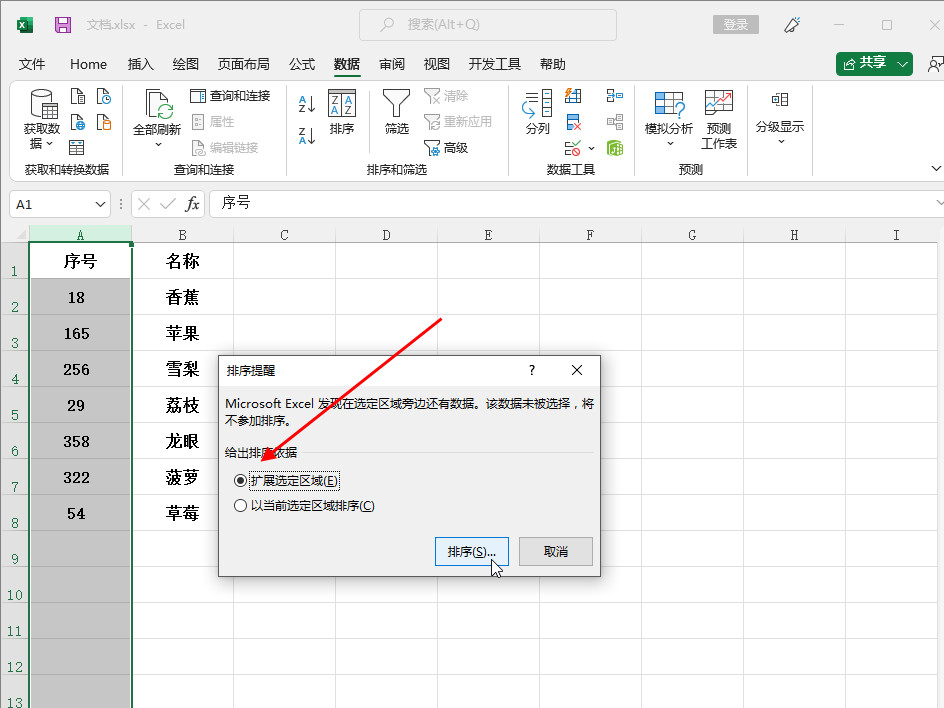Click the 登录 sign-in button
The width and height of the screenshot is (944, 708).
736,25
